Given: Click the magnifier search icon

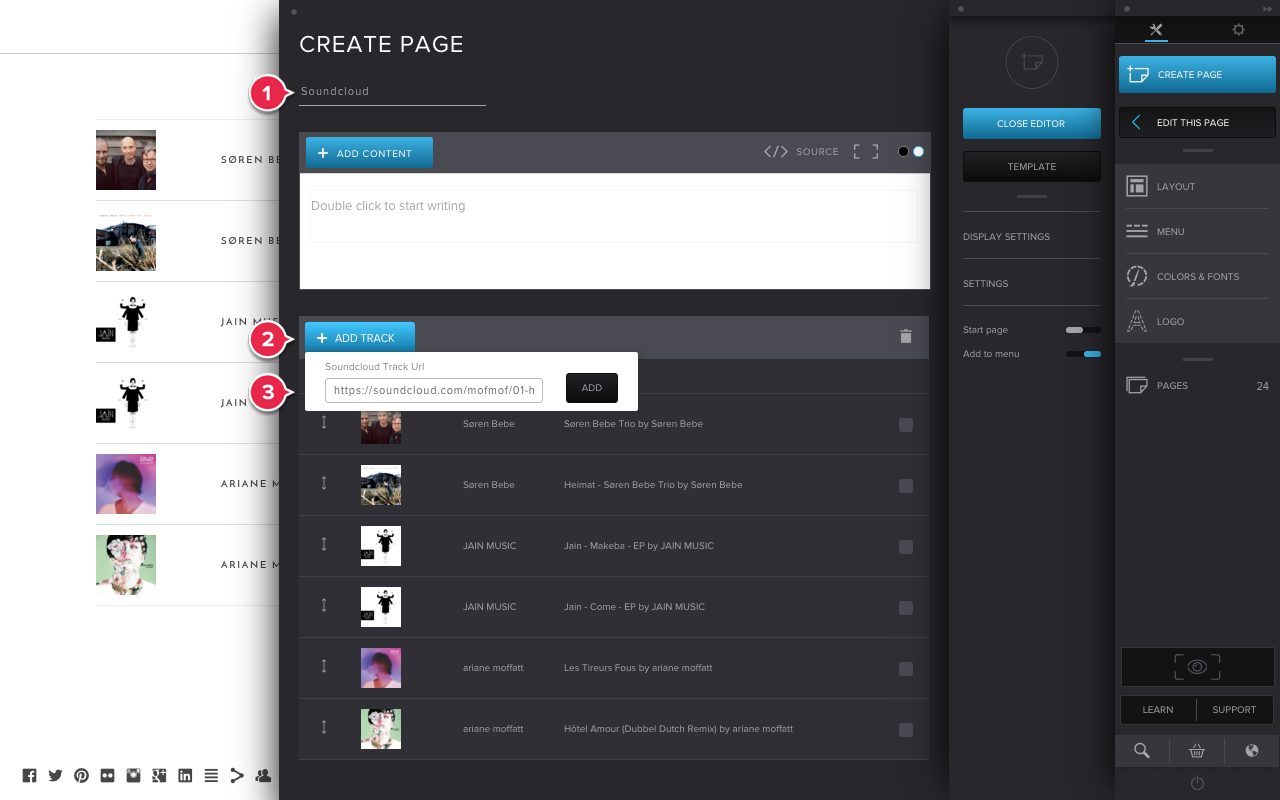Looking at the screenshot, I should point(1141,751).
